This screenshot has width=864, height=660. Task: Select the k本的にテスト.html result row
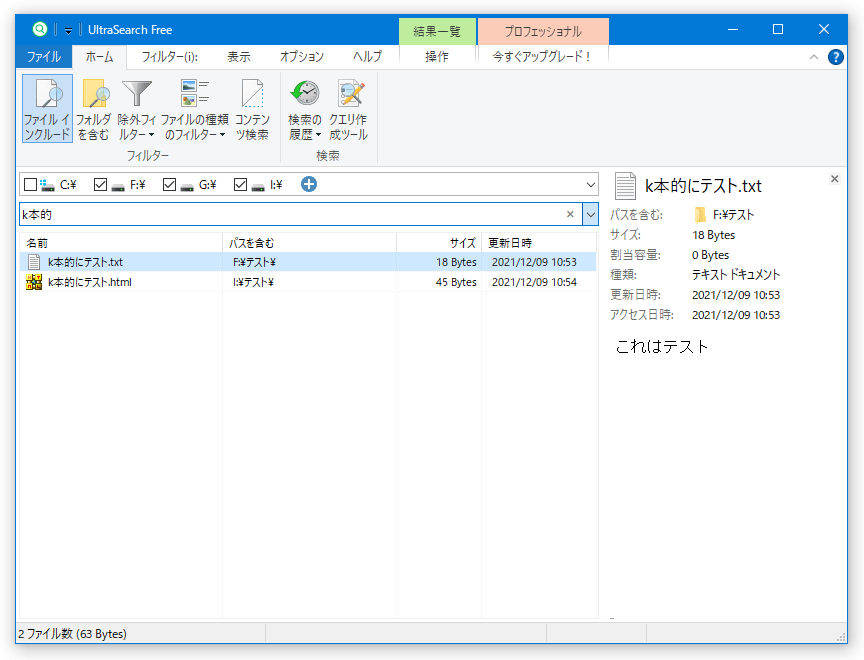point(308,282)
